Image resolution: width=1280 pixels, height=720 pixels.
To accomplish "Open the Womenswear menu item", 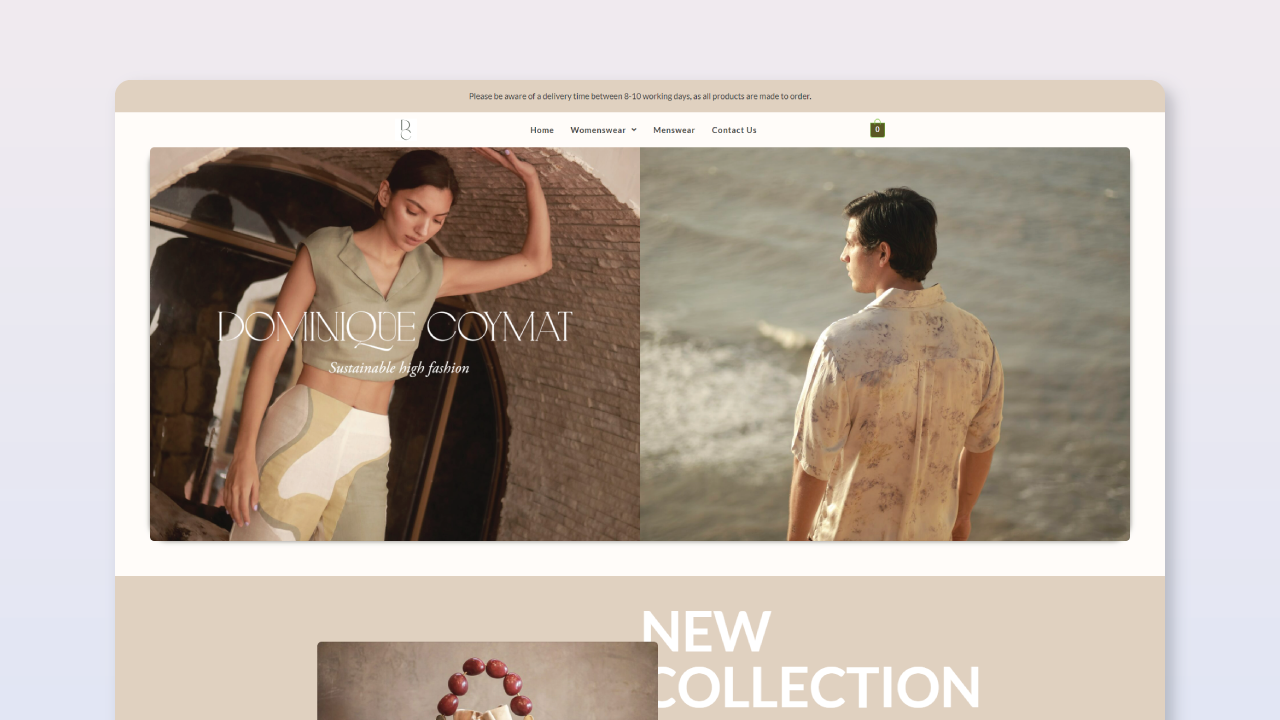I will (x=598, y=130).
